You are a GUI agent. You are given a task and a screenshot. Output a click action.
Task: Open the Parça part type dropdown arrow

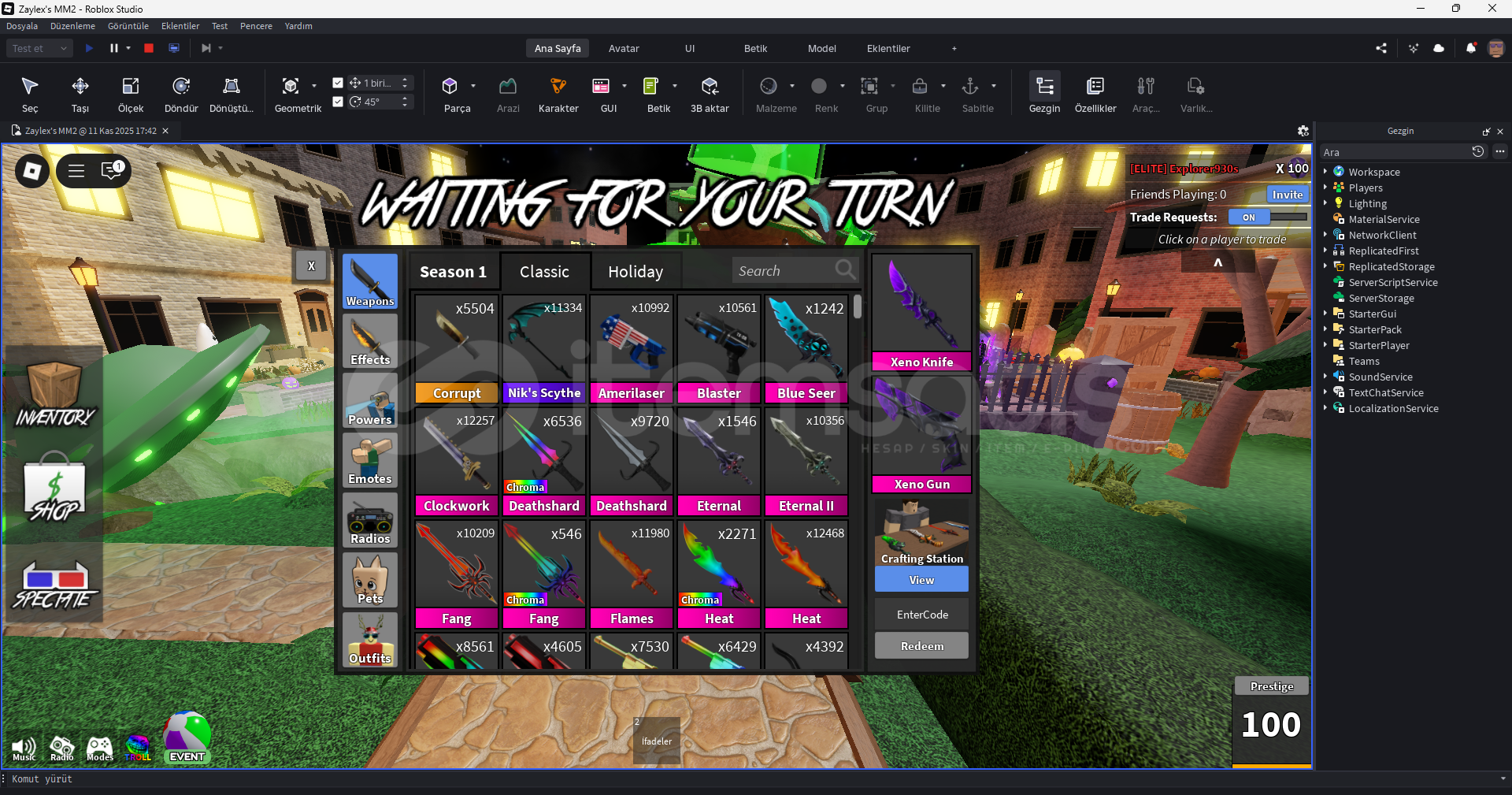[473, 86]
